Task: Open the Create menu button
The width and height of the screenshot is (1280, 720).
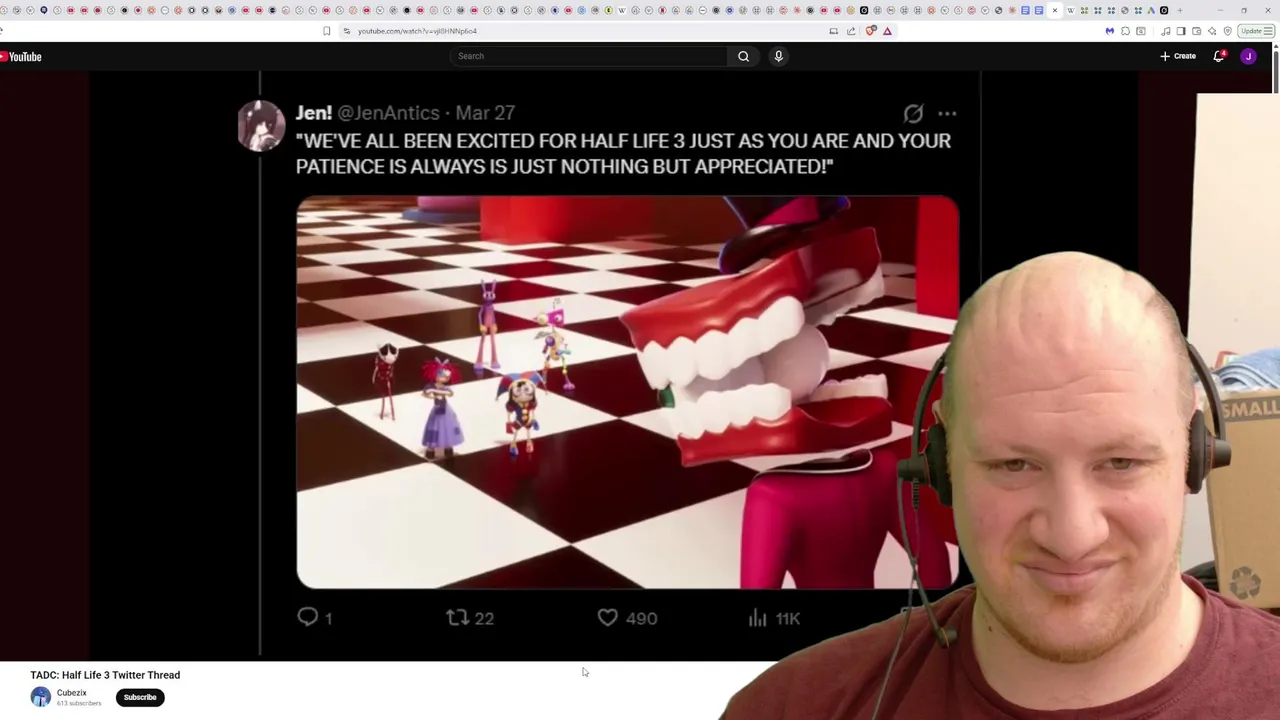Action: click(x=1178, y=56)
